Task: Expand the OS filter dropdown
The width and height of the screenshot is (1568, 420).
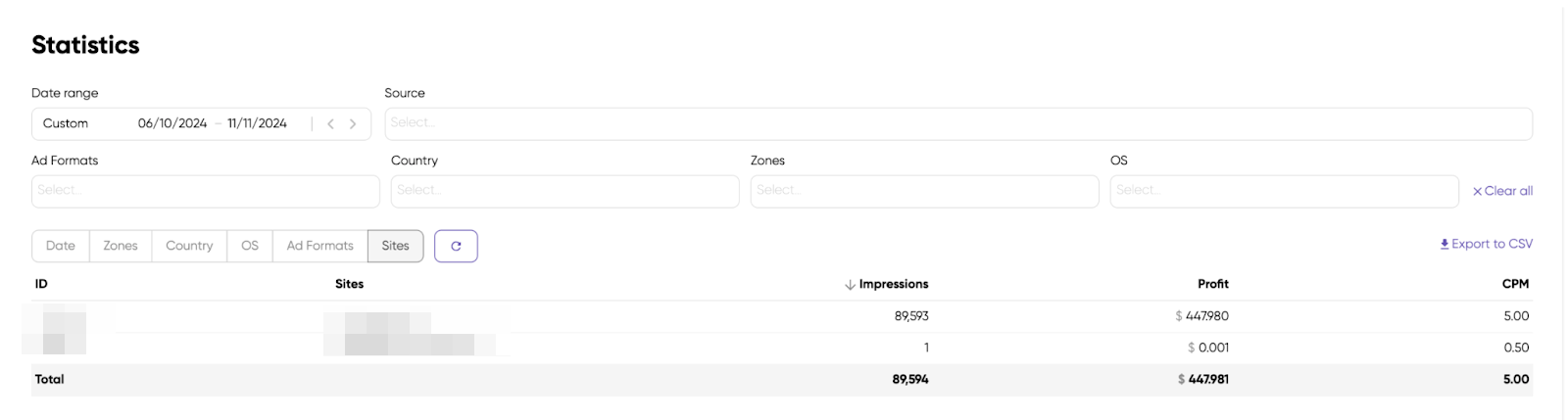Action: 1284,191
